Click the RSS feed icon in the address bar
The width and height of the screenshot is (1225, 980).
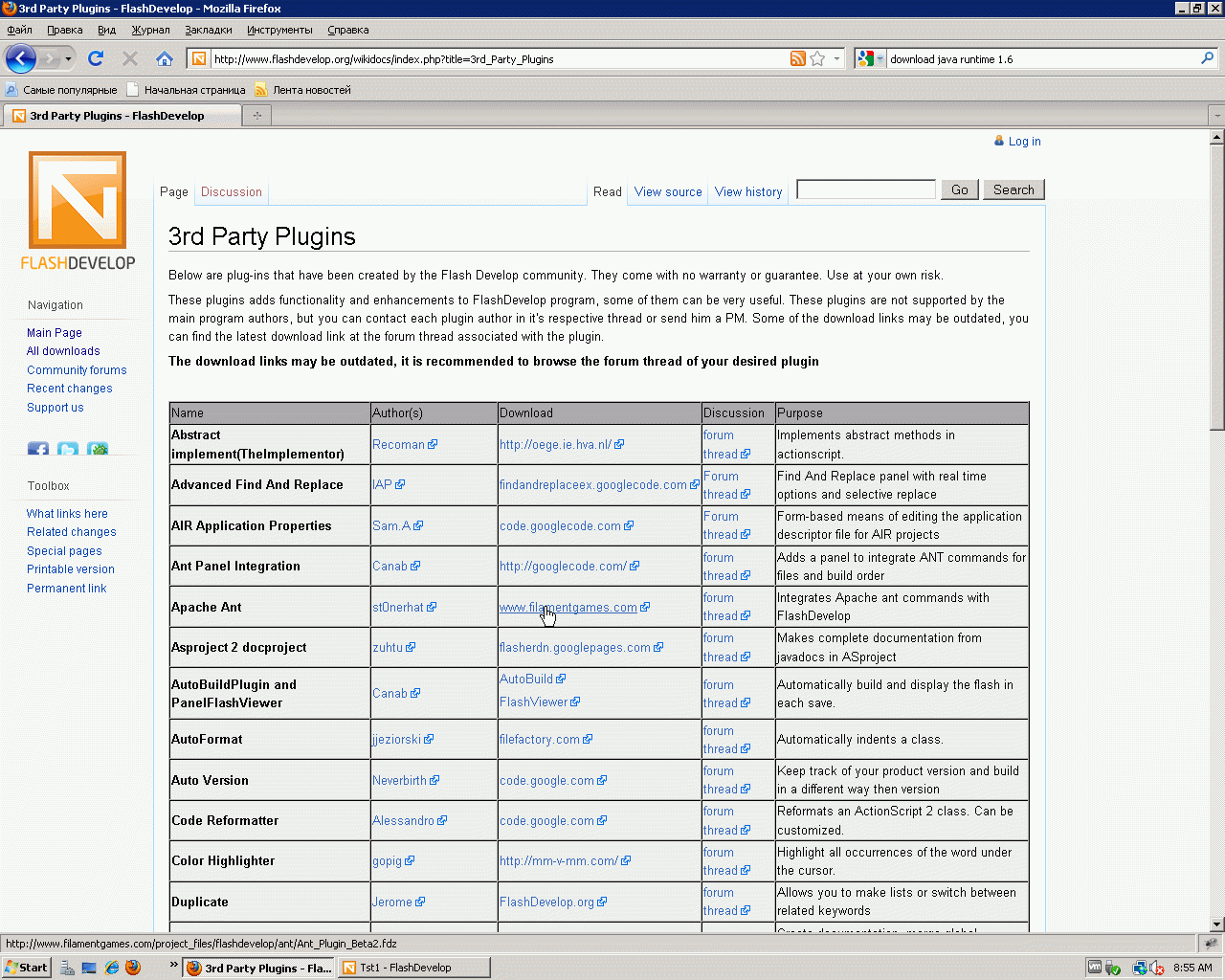click(x=798, y=58)
